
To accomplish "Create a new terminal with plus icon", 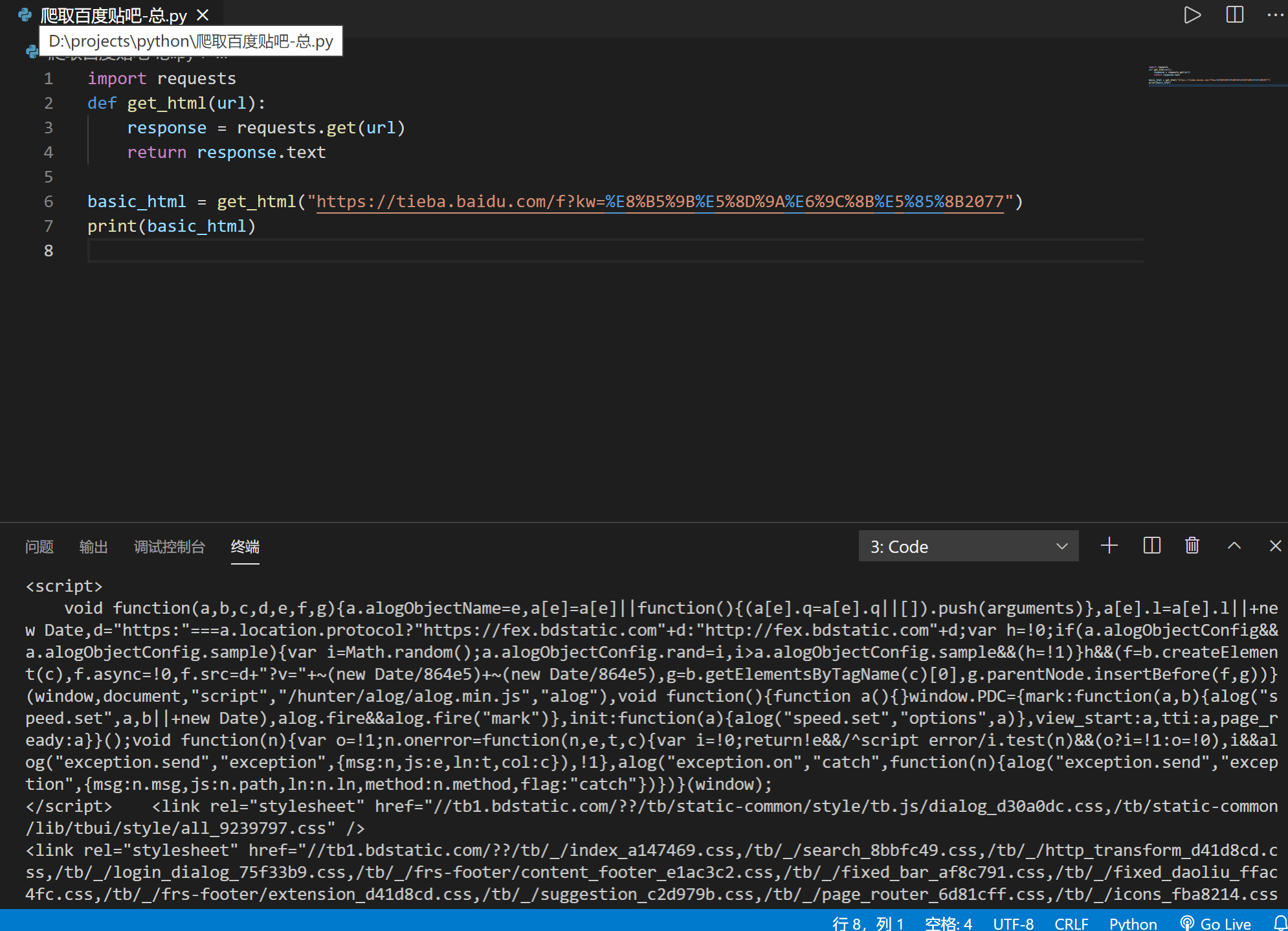I will [x=1109, y=546].
